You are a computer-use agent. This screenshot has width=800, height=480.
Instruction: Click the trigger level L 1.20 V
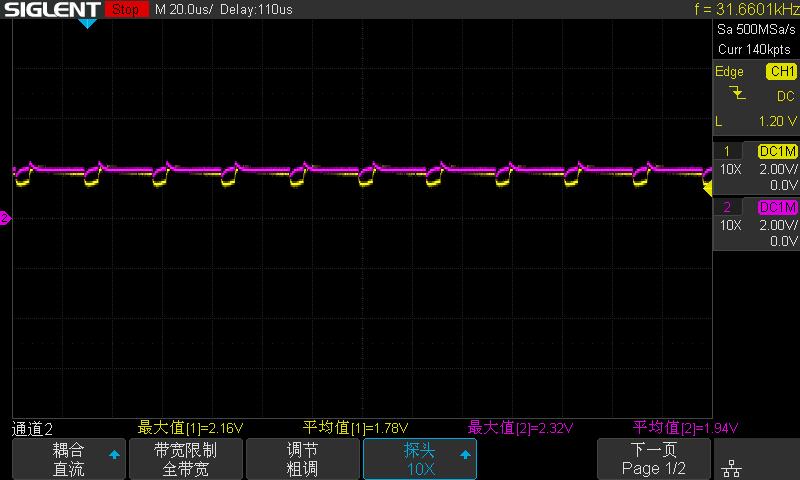756,121
